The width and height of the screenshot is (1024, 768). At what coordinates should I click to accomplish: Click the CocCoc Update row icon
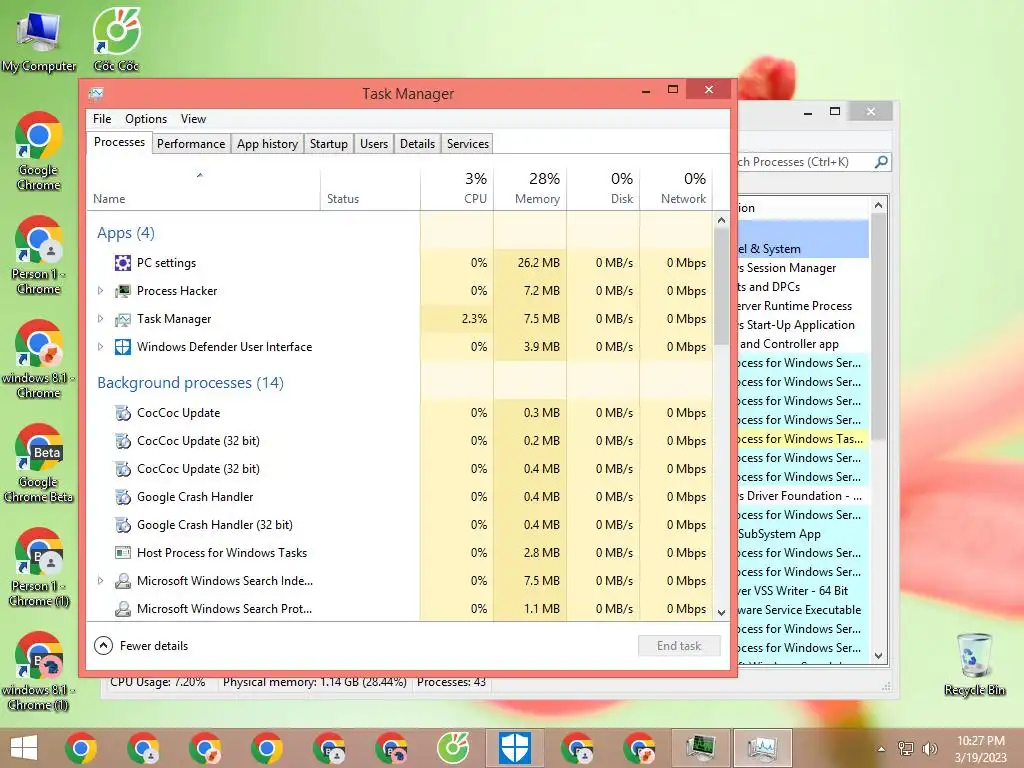click(123, 413)
